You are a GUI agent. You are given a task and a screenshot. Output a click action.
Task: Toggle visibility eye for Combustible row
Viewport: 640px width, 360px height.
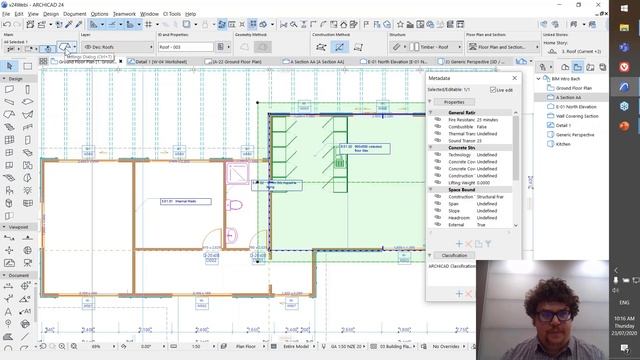[438, 127]
